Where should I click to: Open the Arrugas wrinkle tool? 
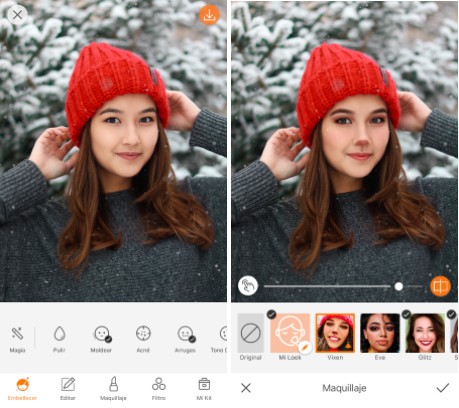coord(185,339)
